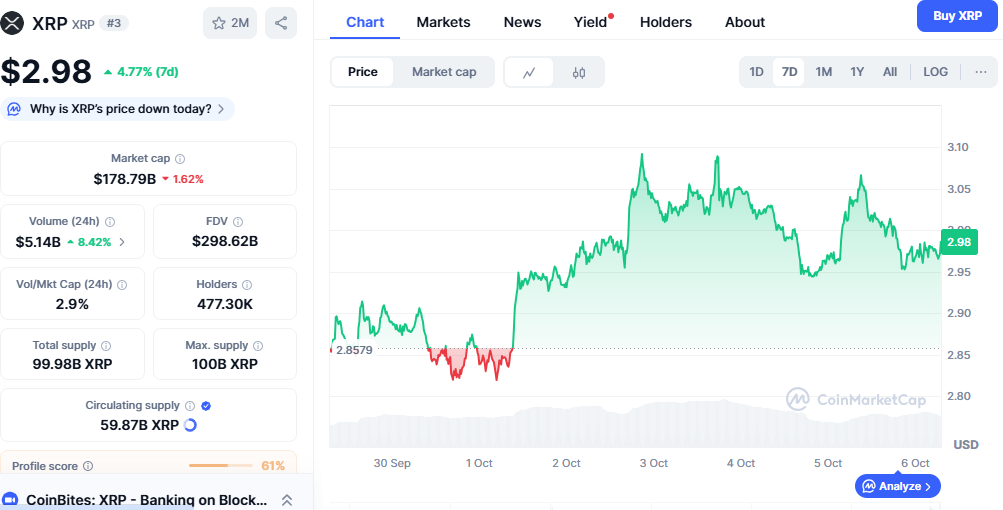Viewport: 1003px width, 510px height.
Task: Click the star watchlist icon
Action: pos(219,23)
